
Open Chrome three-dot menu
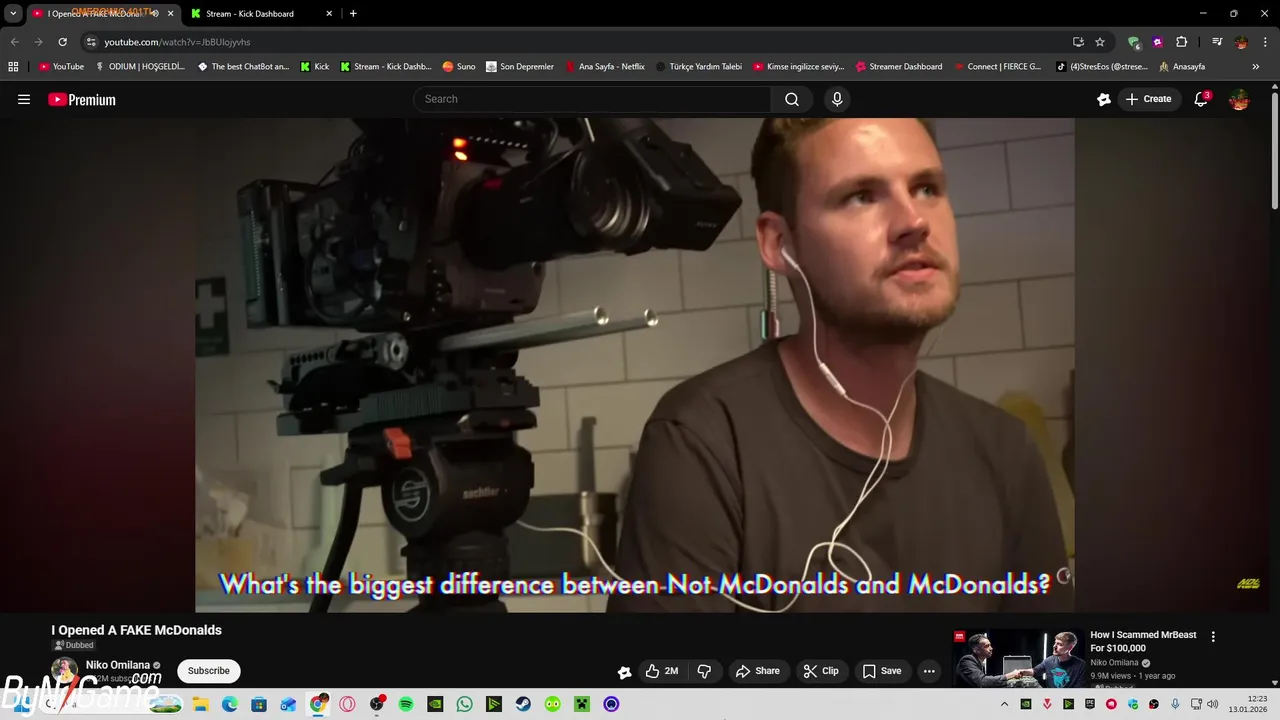pyautogui.click(x=1265, y=42)
